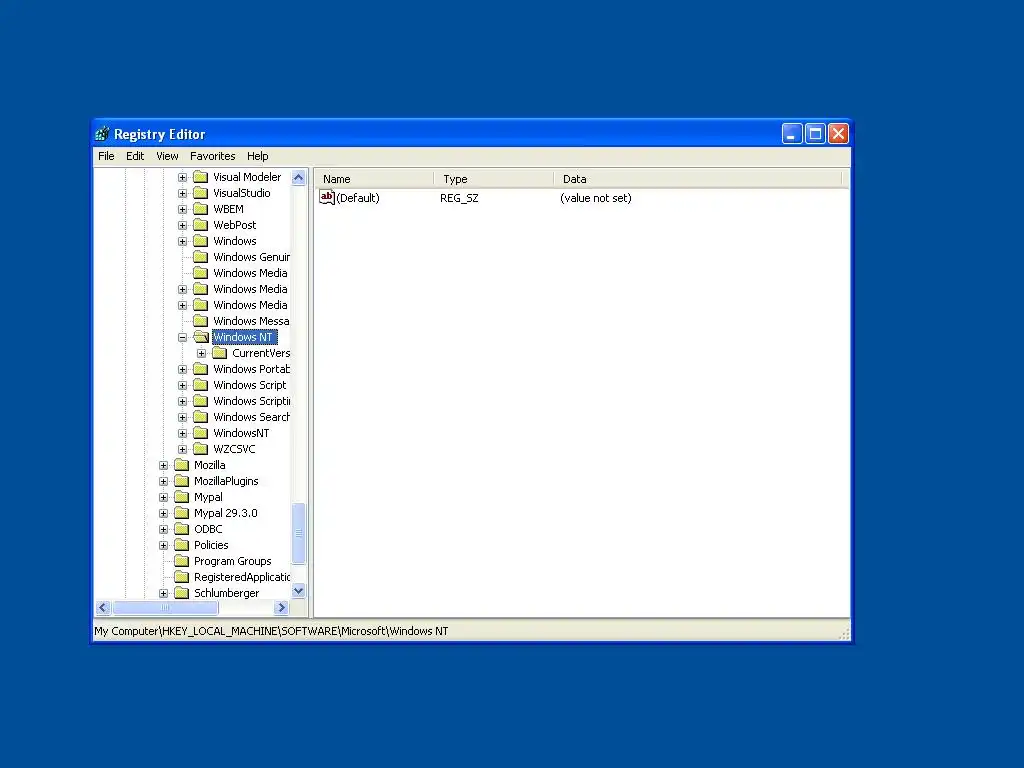The height and width of the screenshot is (768, 1024).
Task: Open the File menu
Action: (x=106, y=156)
